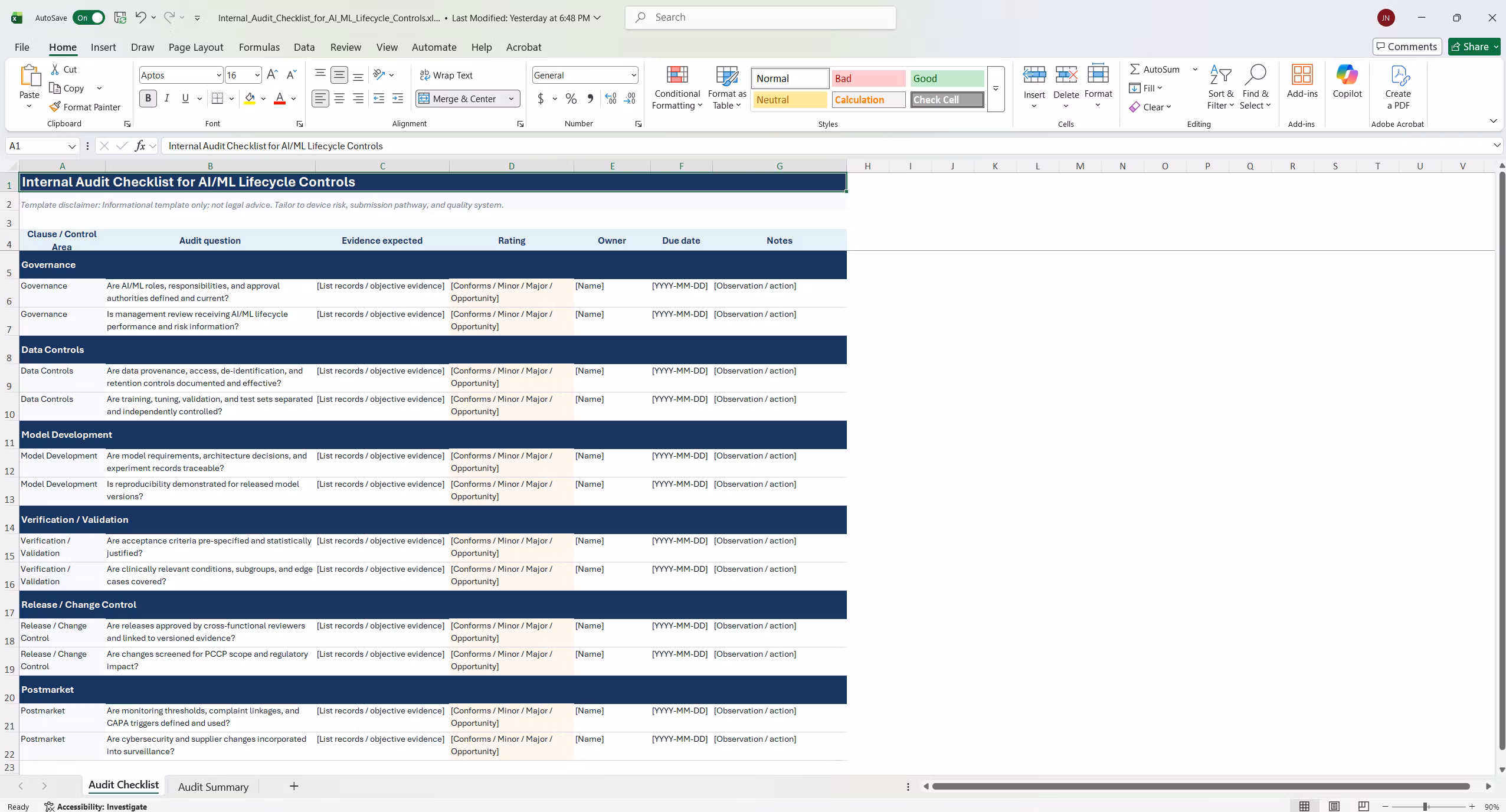Click the Increase Decimal icon
Screen dimensions: 1506x812
coord(611,99)
